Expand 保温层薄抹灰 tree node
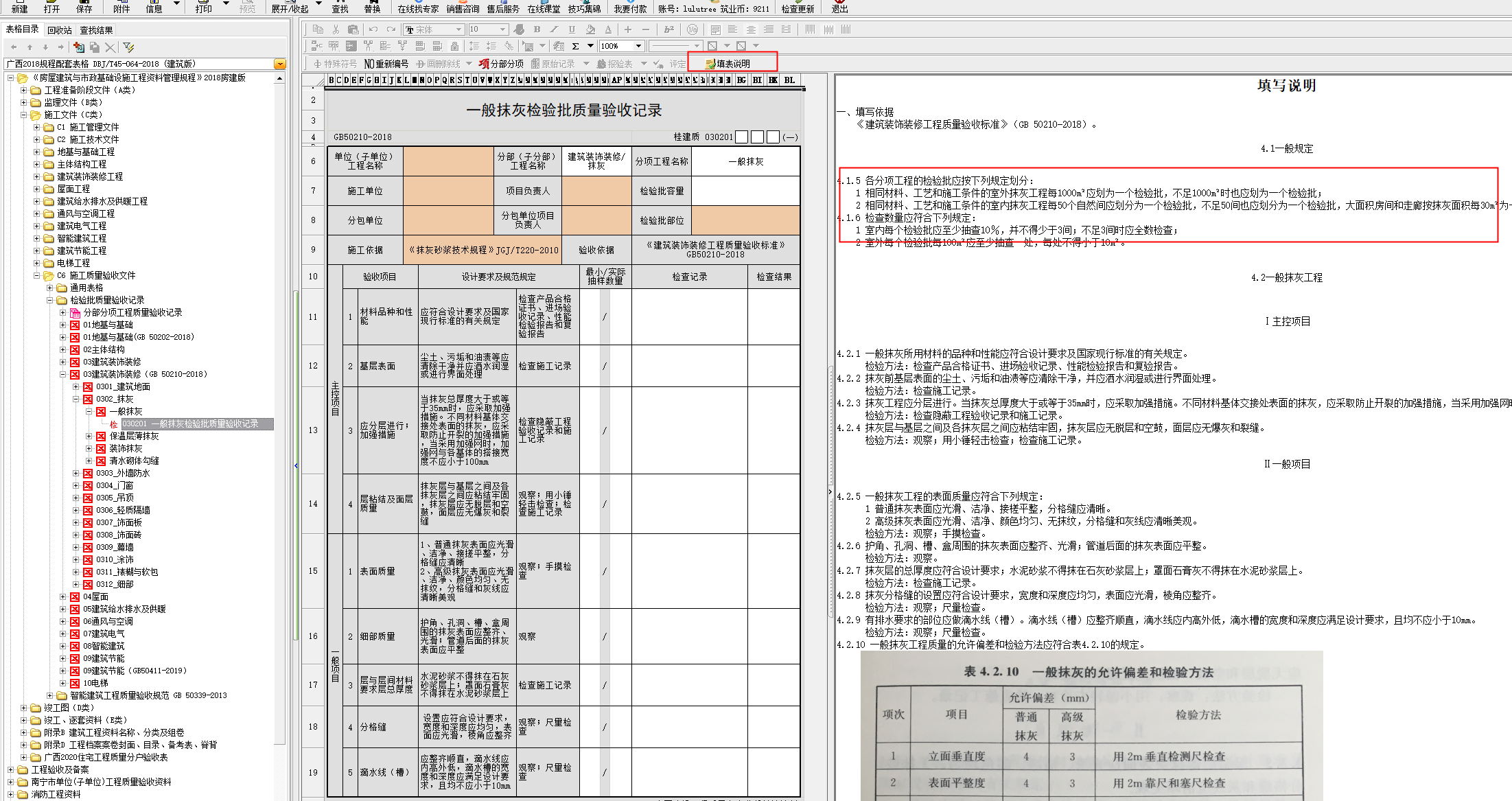 click(x=89, y=436)
